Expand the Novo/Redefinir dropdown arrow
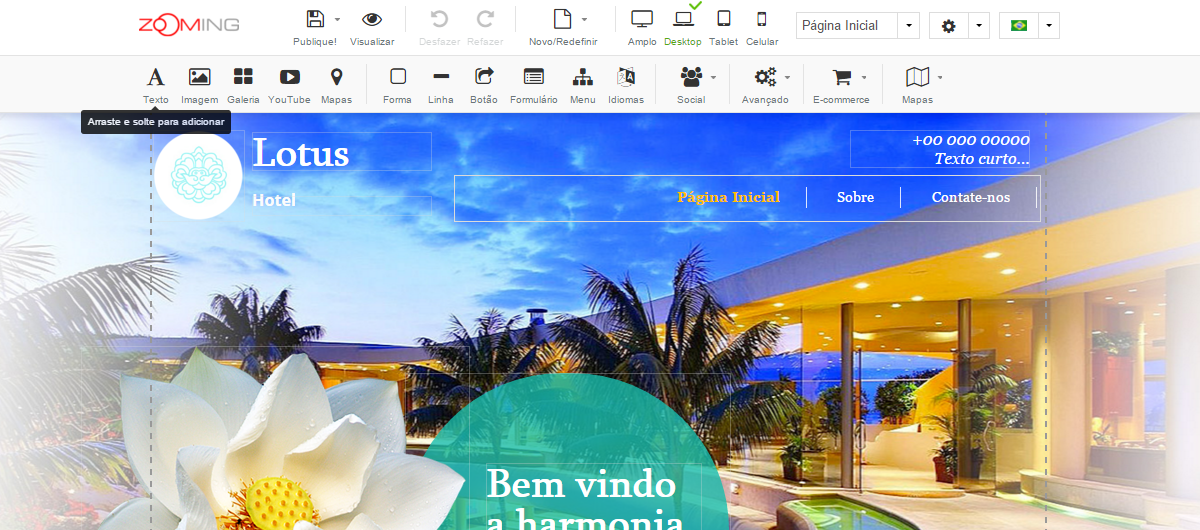This screenshot has width=1200, height=530. pyautogui.click(x=584, y=19)
